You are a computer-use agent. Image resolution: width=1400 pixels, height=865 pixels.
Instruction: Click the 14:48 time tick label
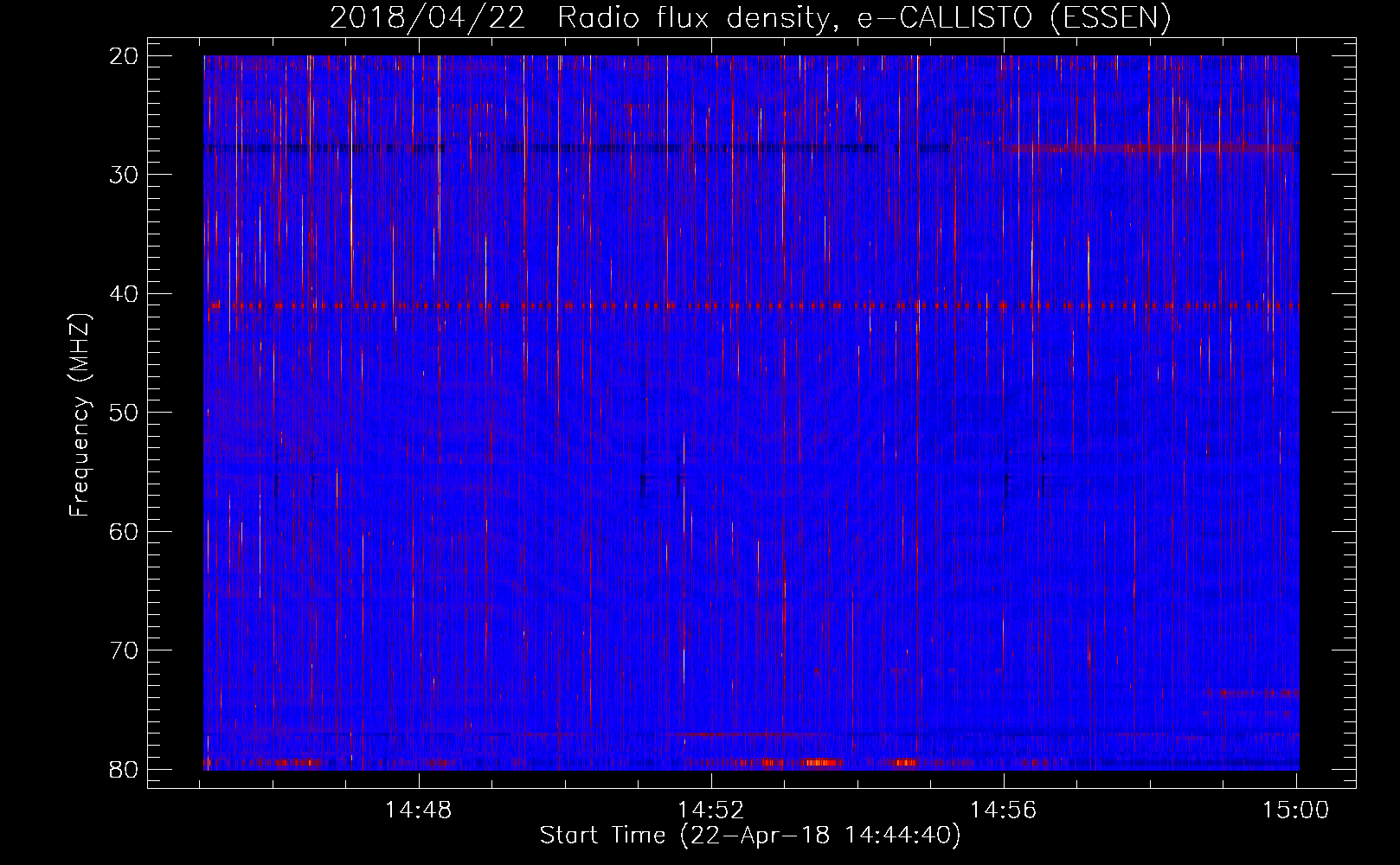point(419,811)
